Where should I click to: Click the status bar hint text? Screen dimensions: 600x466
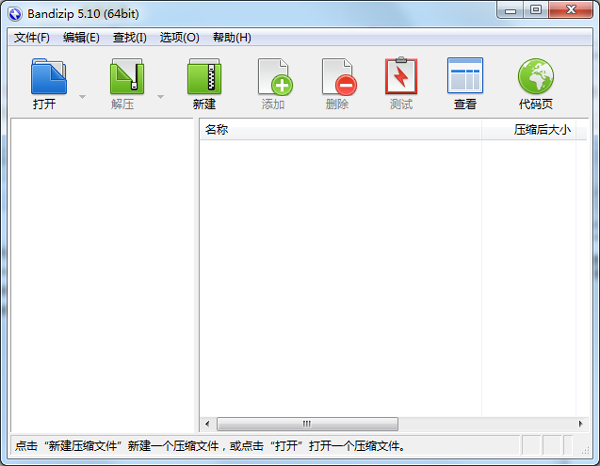coord(210,446)
